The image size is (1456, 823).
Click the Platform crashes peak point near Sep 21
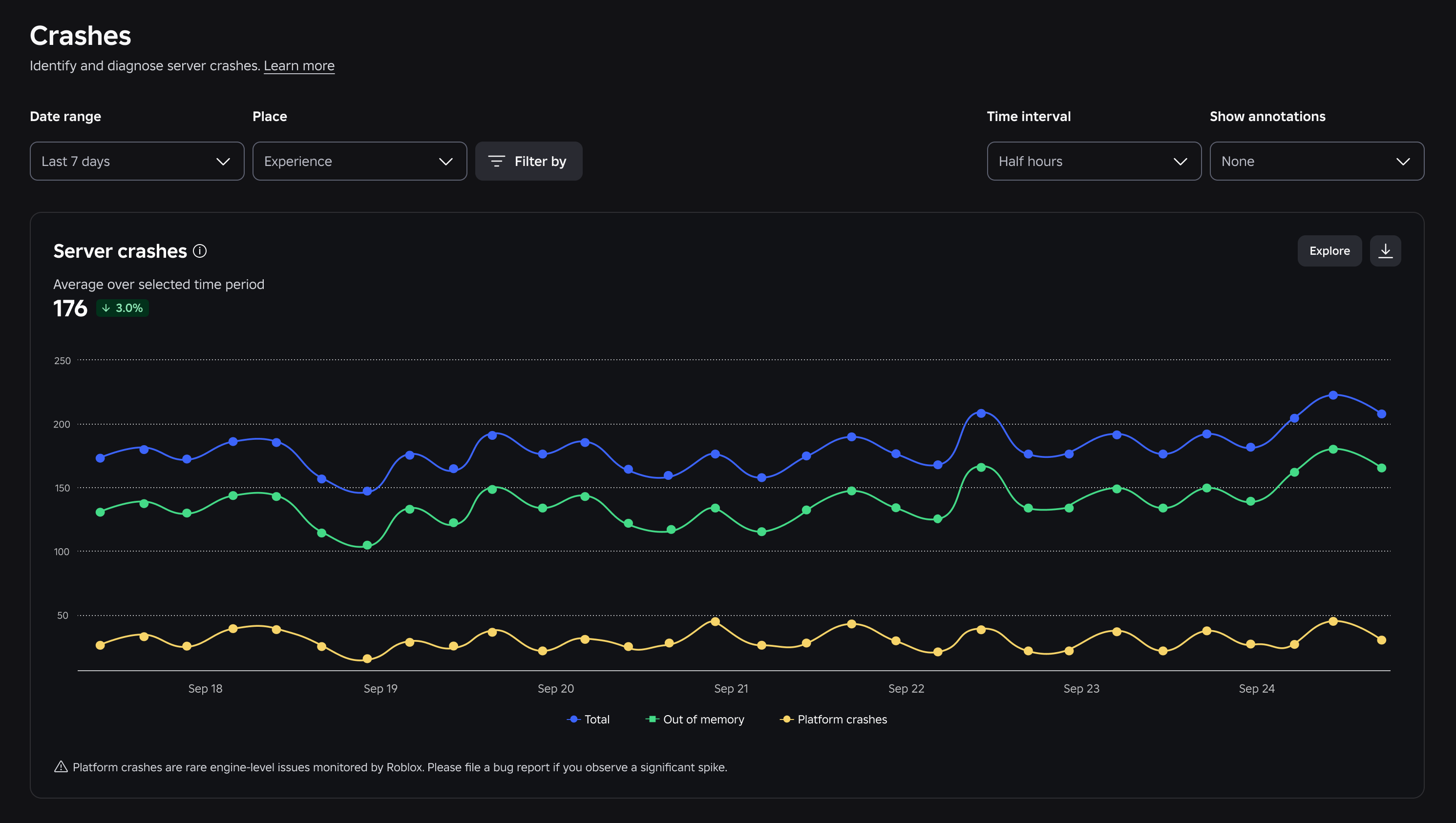coord(715,622)
